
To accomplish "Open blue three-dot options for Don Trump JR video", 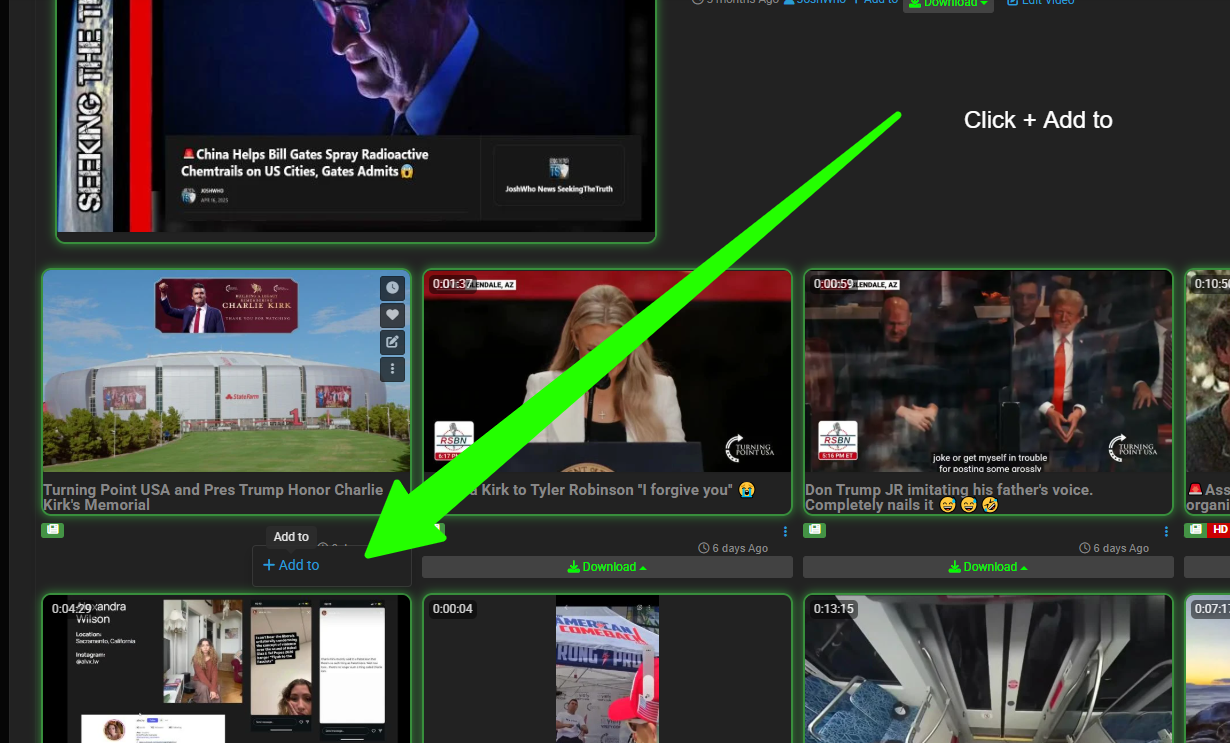I will [x=1166, y=531].
